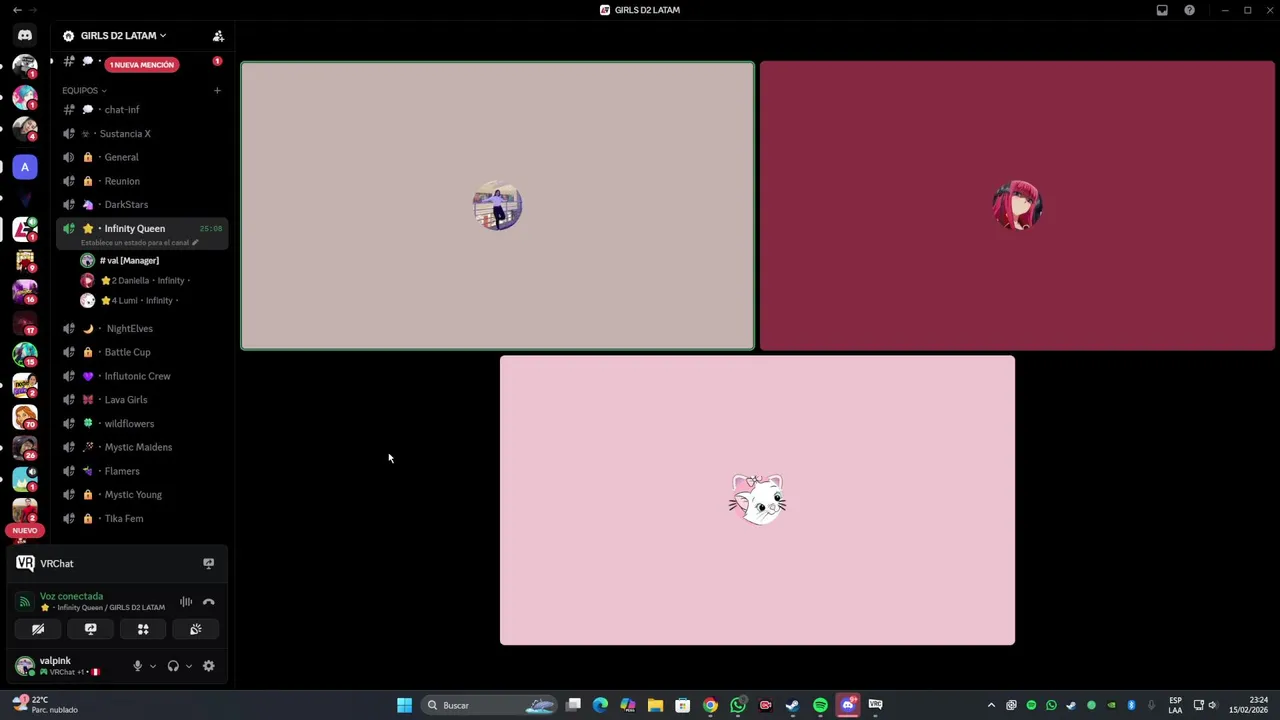1280x720 pixels.
Task: Open user settings gear
Action: tap(208, 666)
